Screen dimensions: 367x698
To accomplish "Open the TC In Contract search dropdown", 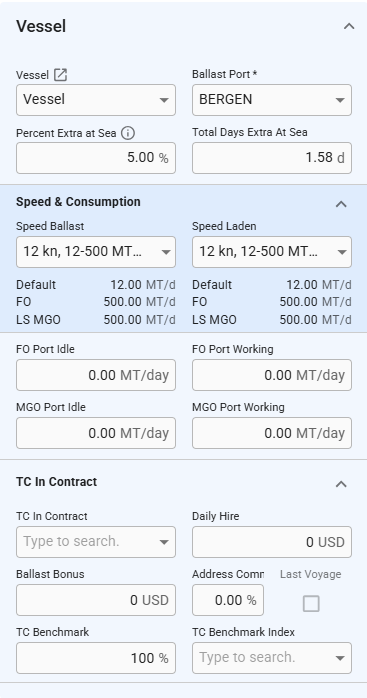I will tap(96, 542).
